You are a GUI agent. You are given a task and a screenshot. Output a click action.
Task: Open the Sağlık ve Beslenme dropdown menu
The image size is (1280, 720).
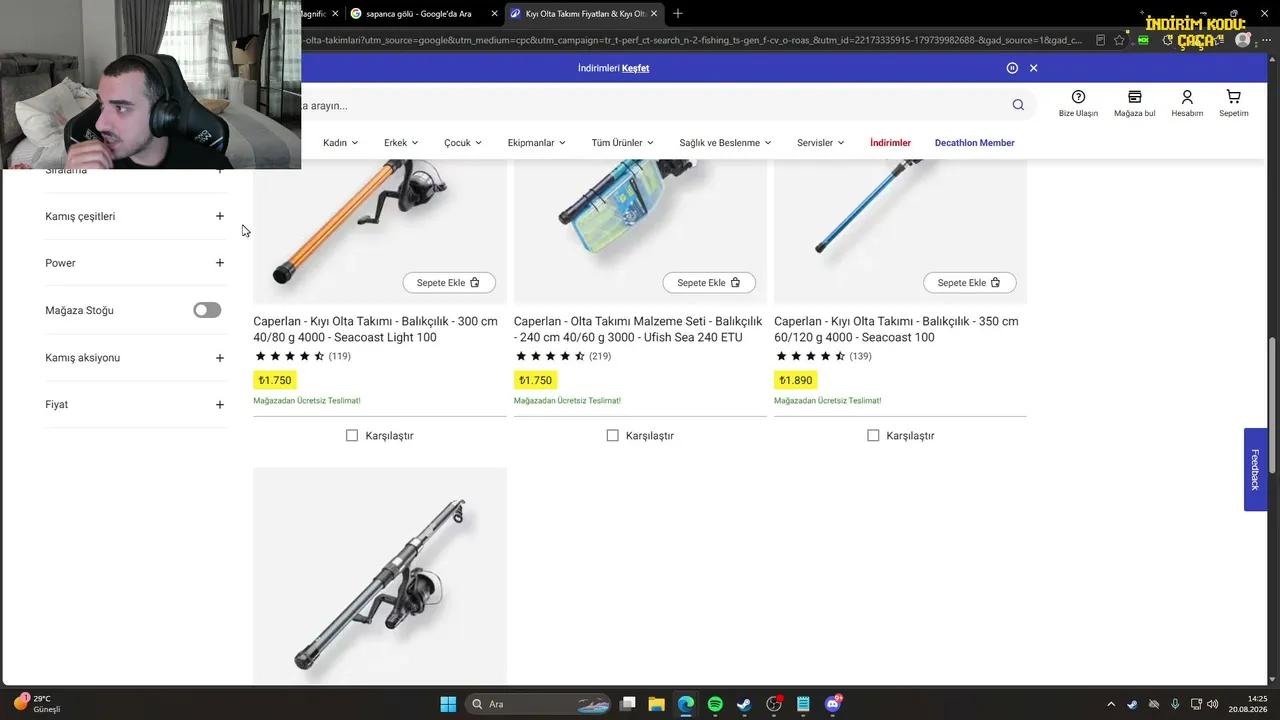(726, 143)
